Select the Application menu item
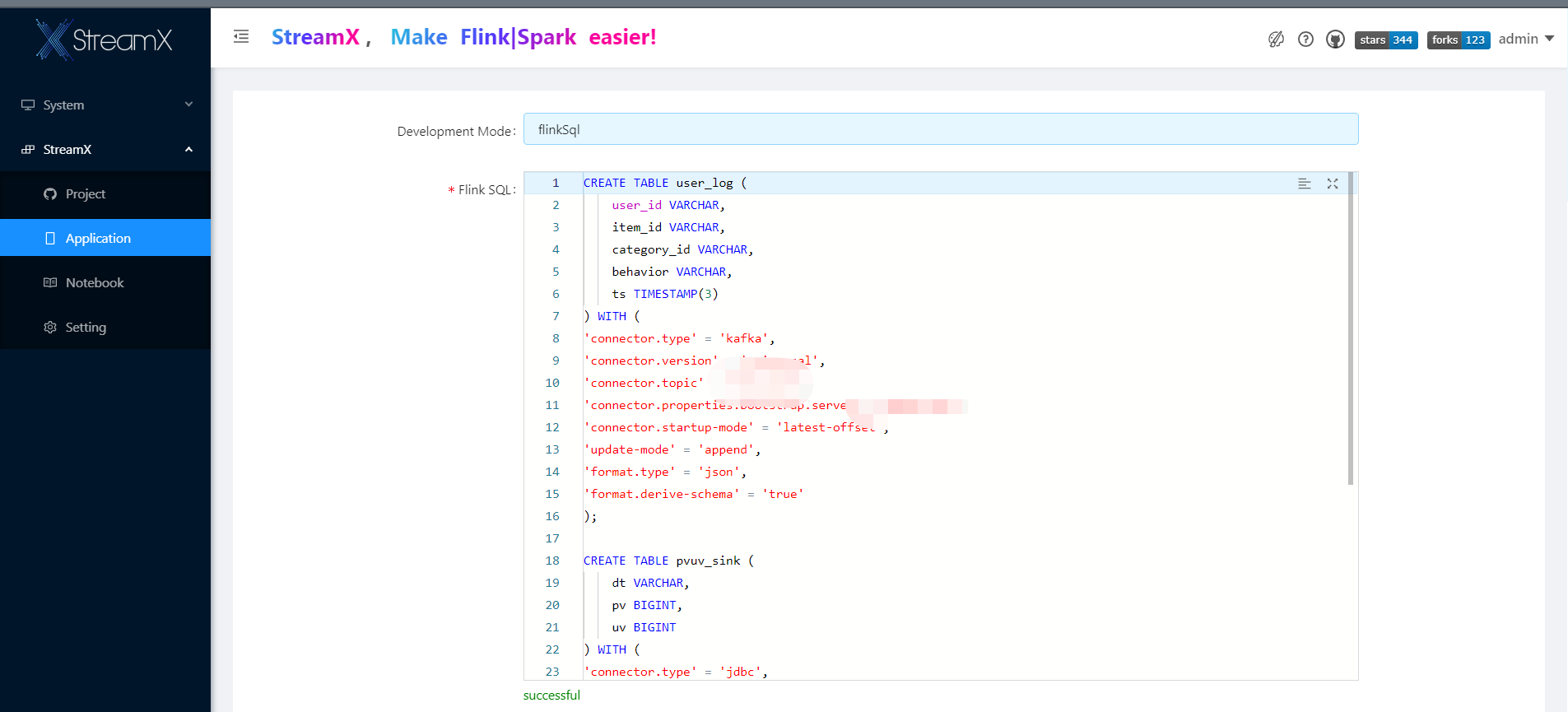This screenshot has width=1568, height=712. 105,238
